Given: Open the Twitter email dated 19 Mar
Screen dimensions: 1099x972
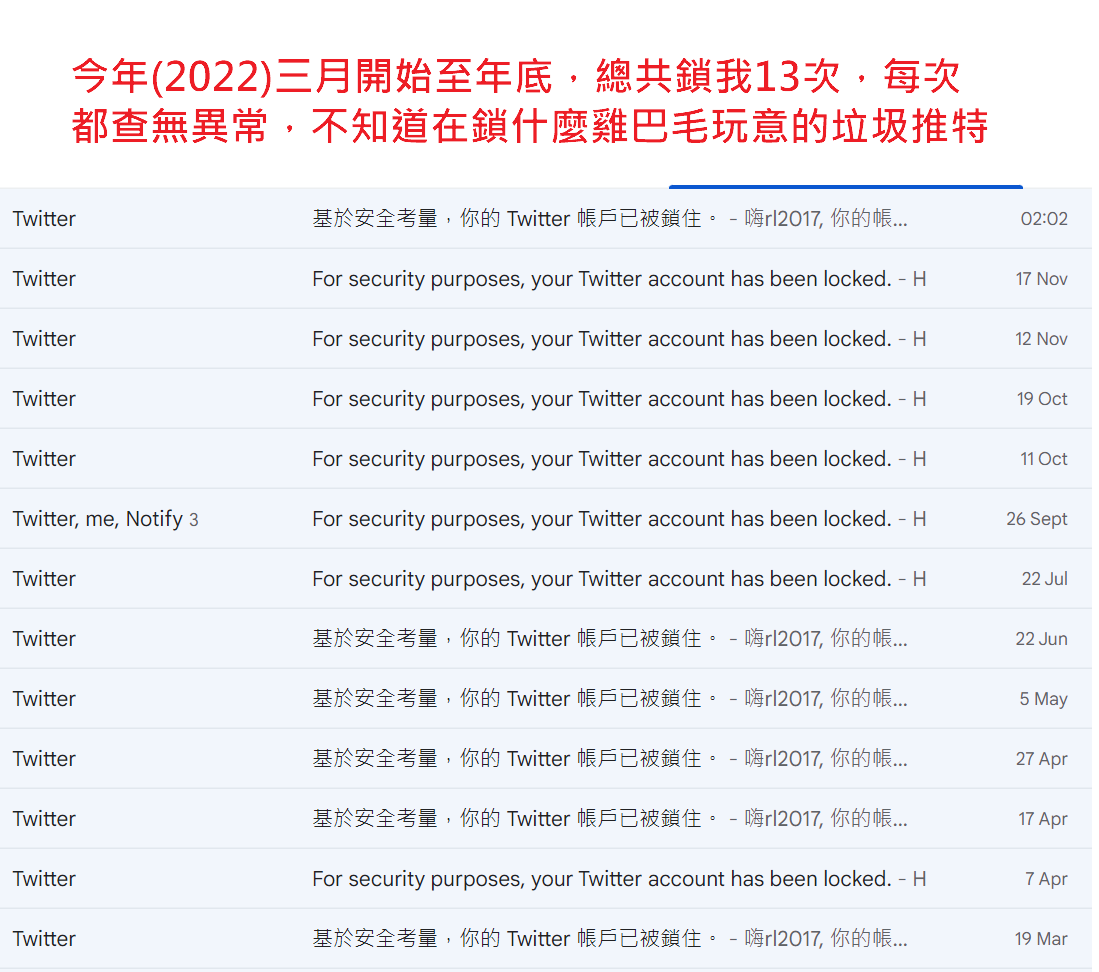Looking at the screenshot, I should tap(546, 939).
